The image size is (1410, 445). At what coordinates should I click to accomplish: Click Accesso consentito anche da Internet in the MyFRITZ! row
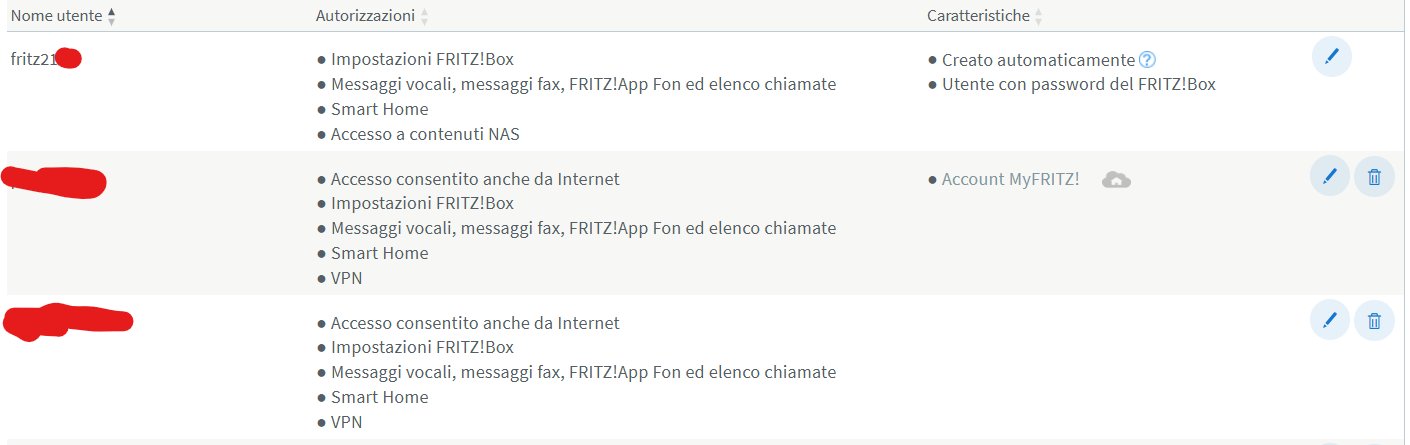(475, 180)
